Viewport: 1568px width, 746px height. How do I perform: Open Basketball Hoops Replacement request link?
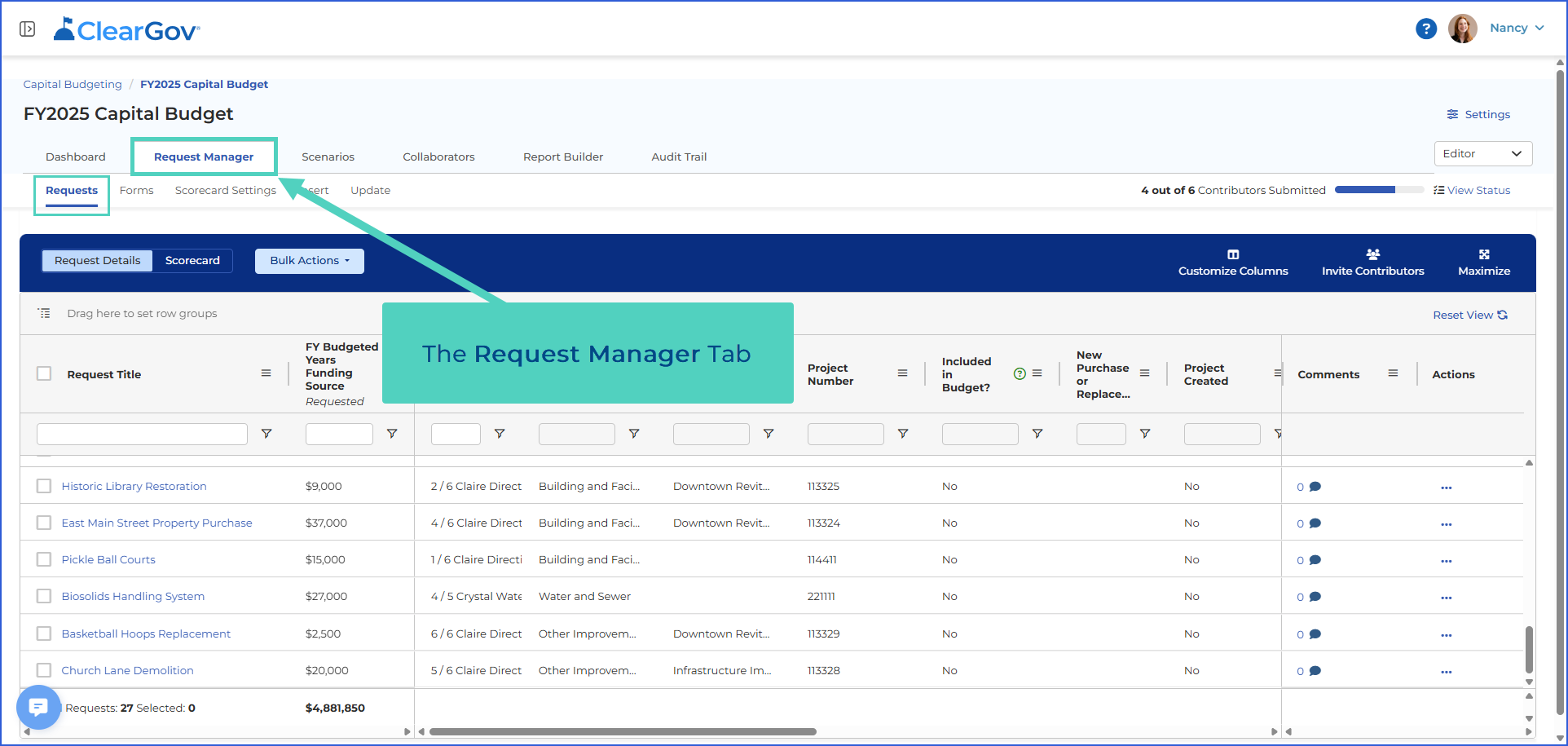146,633
